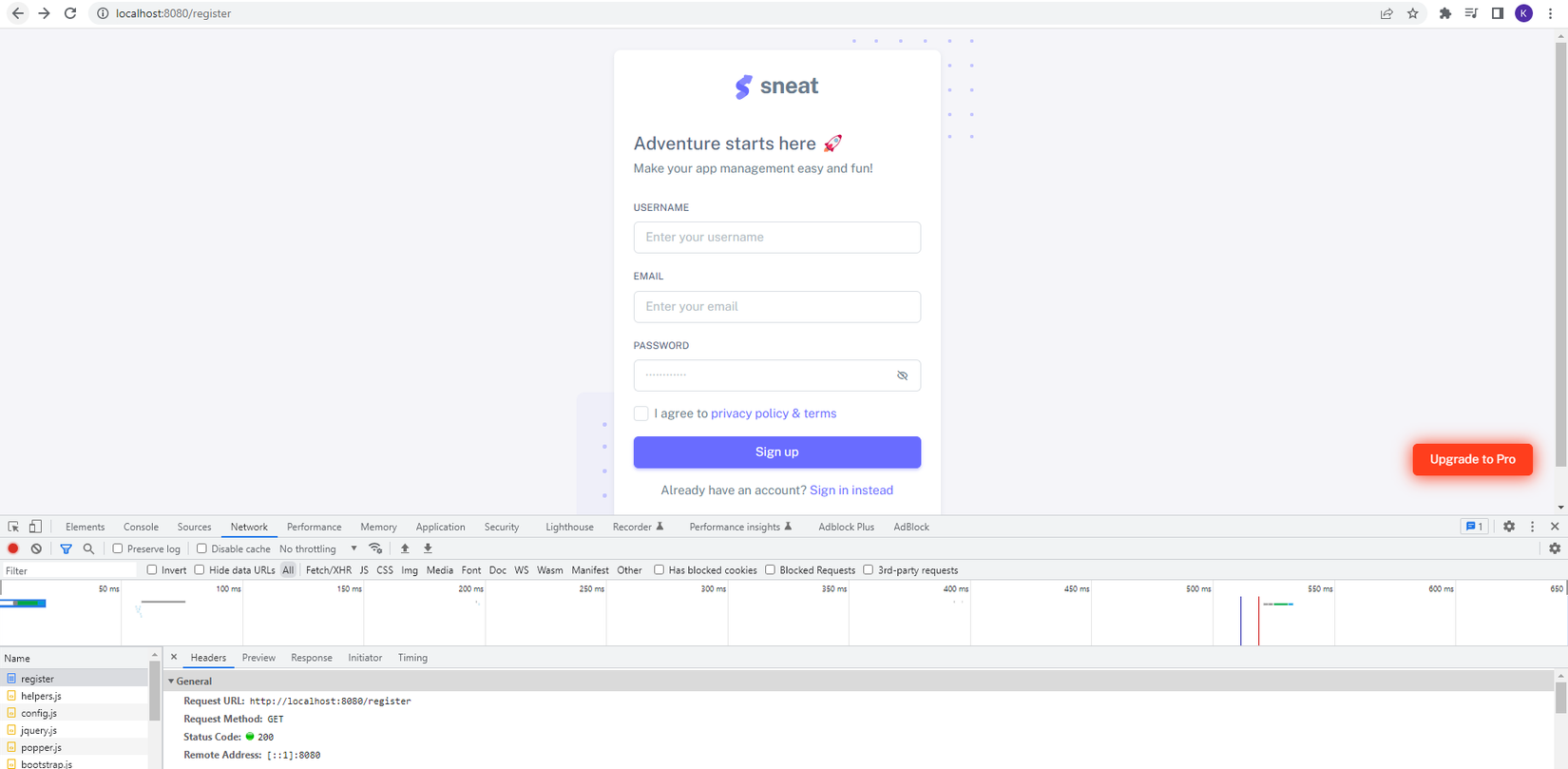Open the Extensions puzzle icon
This screenshot has width=1568, height=769.
click(1445, 13)
